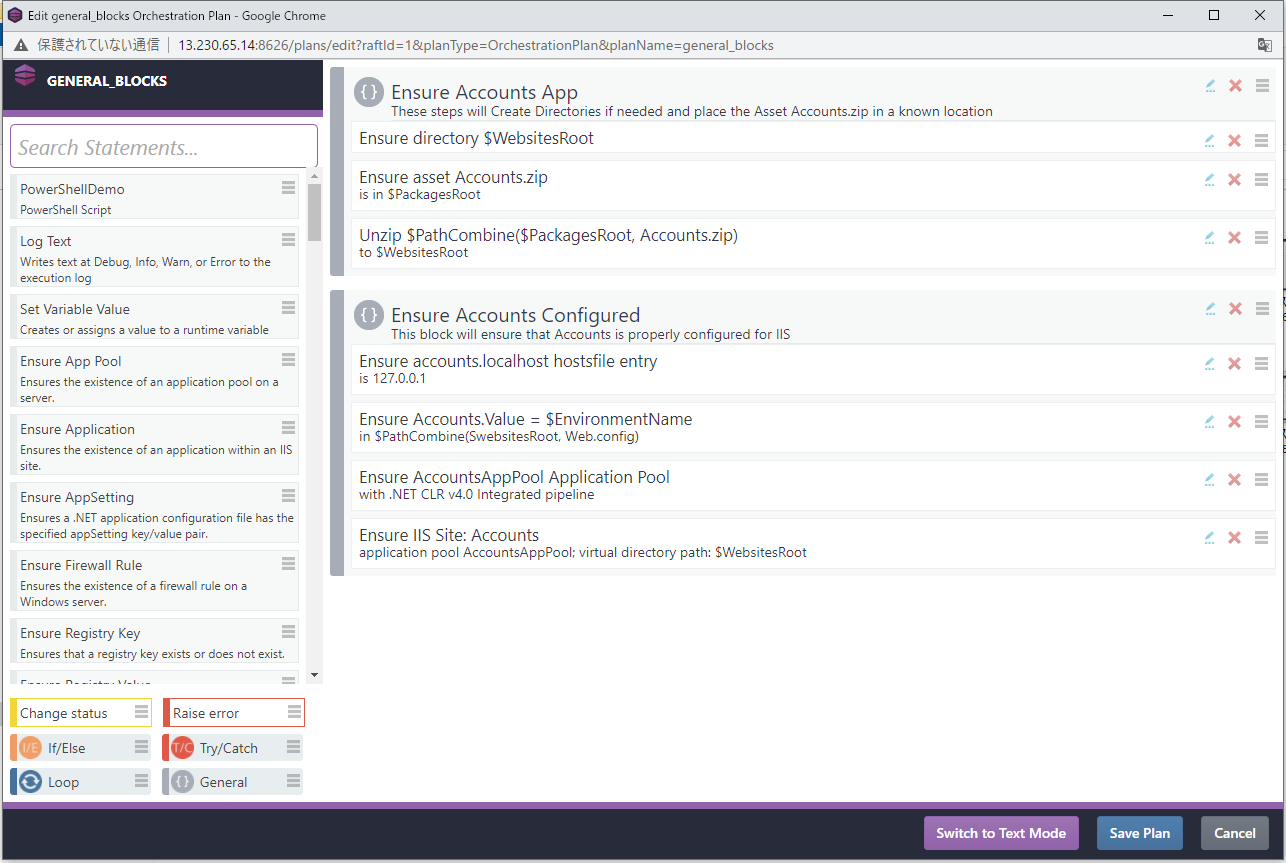
Task: Edit the Ensure Accounts App block
Action: point(1210,86)
